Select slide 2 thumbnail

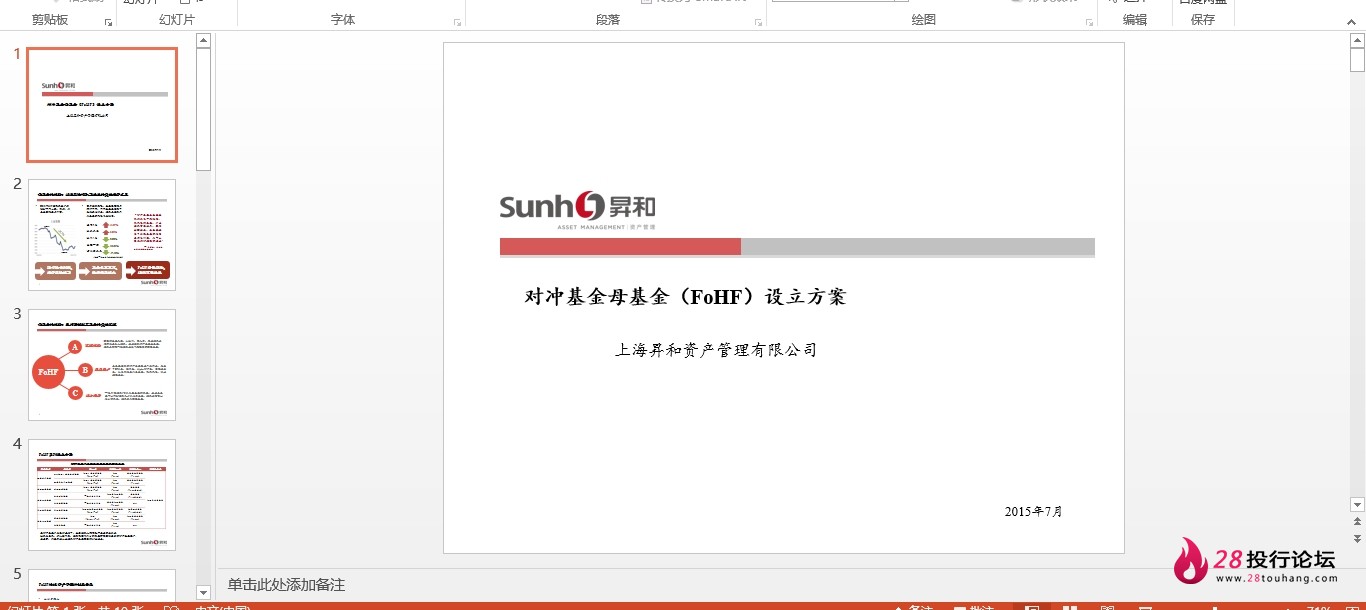point(102,235)
